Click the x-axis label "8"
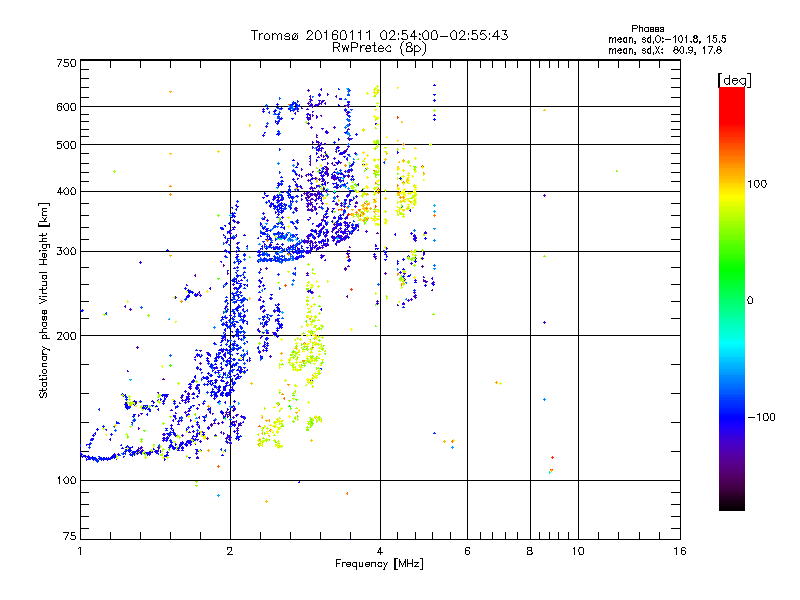Viewport: 800px width, 600px height. click(530, 551)
